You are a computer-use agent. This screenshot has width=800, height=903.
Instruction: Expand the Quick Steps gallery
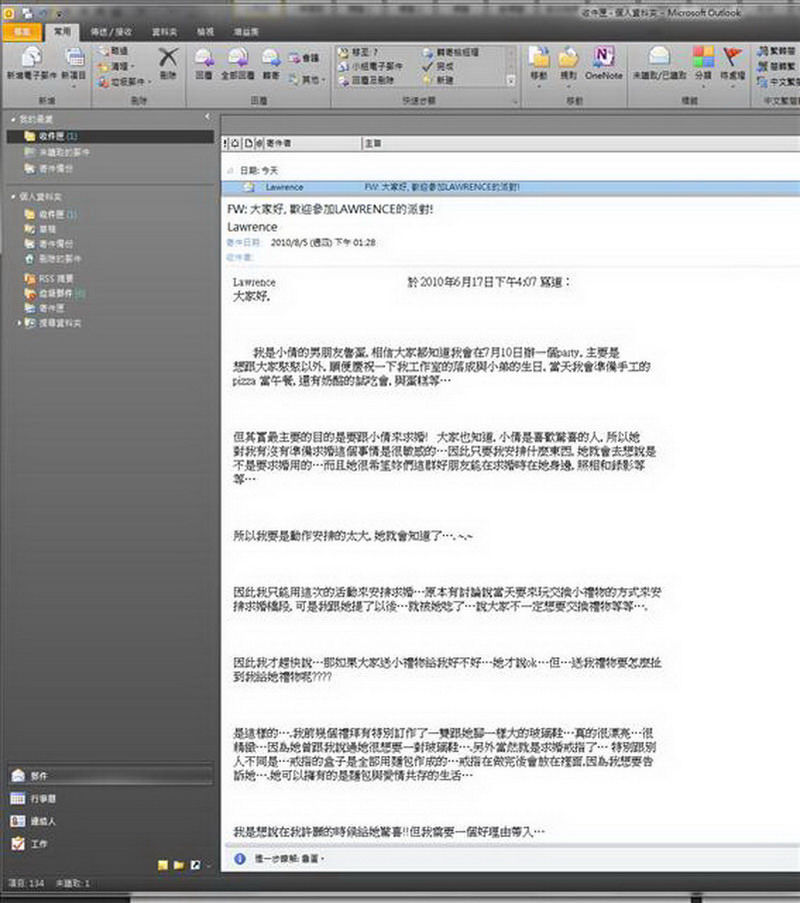[x=511, y=81]
